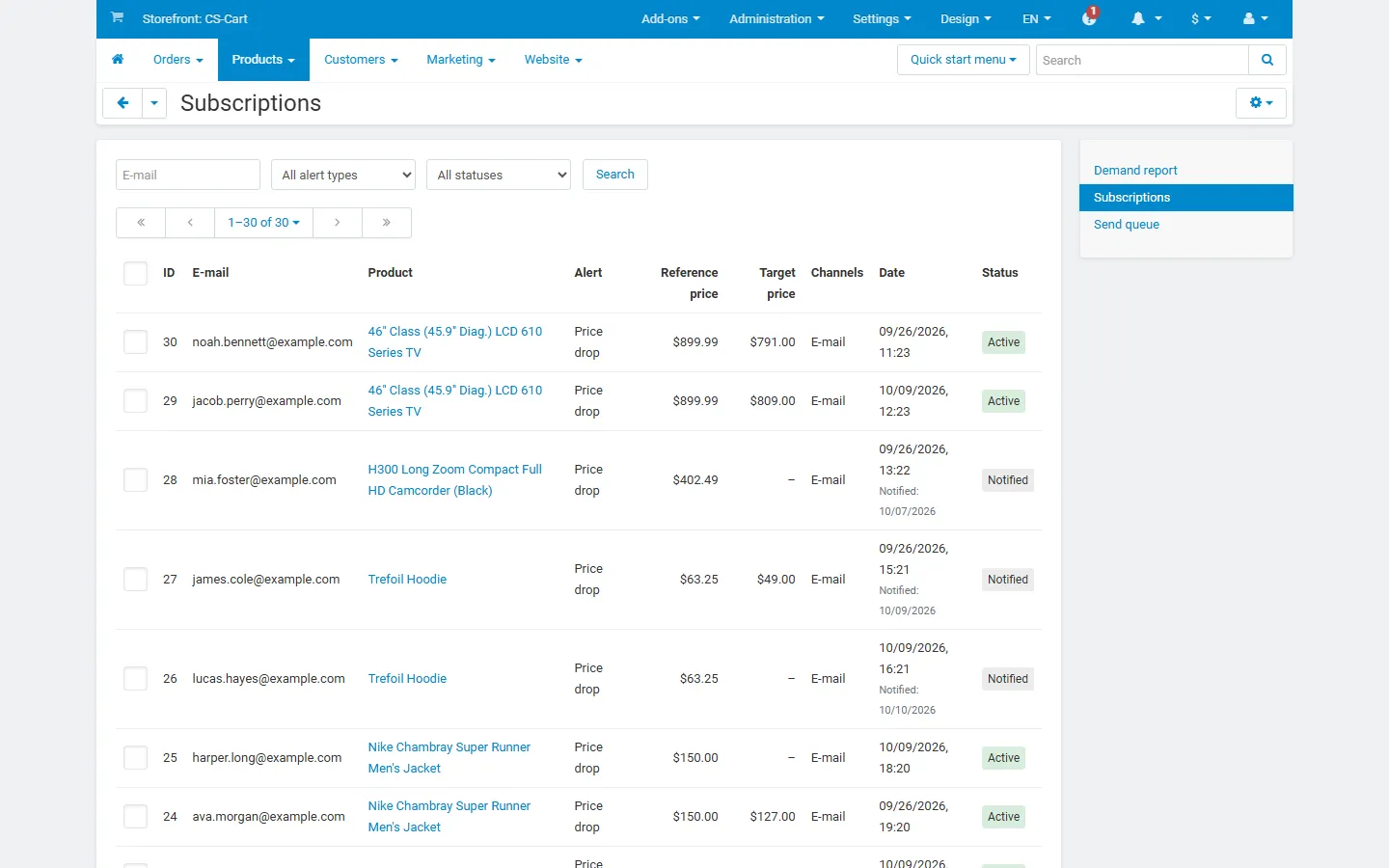
Task: Open the user account icon menu
Action: 1255,18
